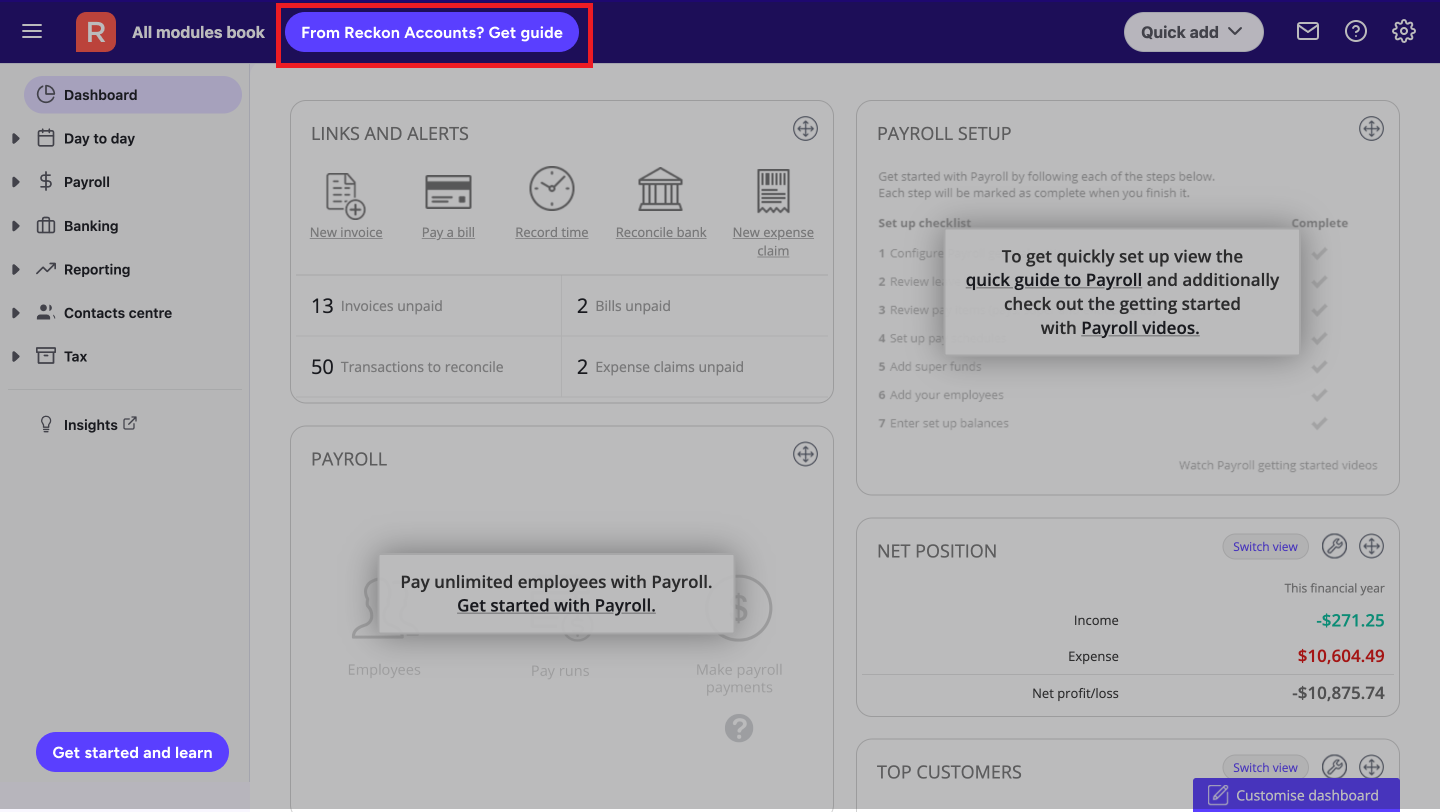Screen dimensions: 1440x812
Task: Click the move handle on the Payroll panel
Action: [805, 454]
